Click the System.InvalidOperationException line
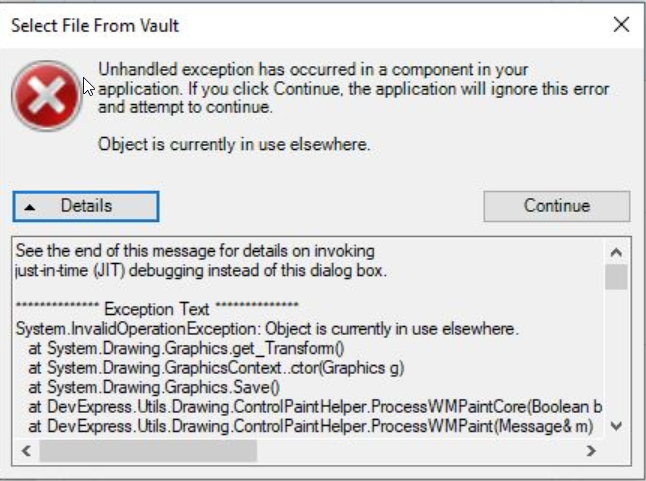This screenshot has width=646, height=481. [x=267, y=329]
